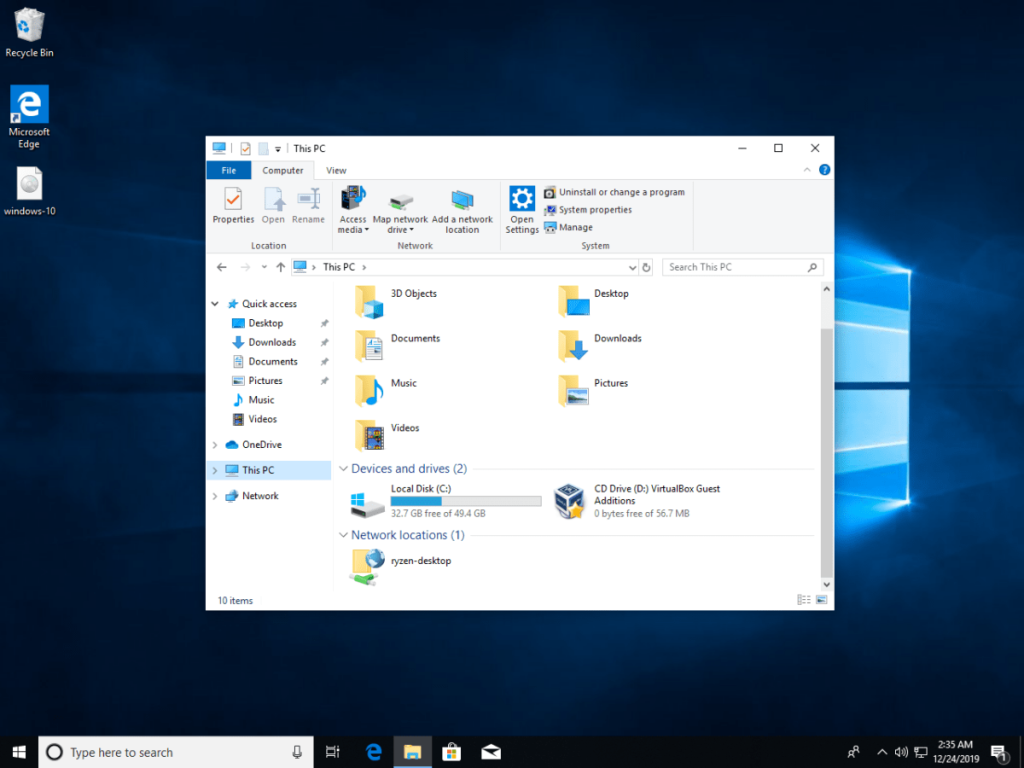1024x768 pixels.
Task: Open the address bar history dropdown
Action: (633, 267)
